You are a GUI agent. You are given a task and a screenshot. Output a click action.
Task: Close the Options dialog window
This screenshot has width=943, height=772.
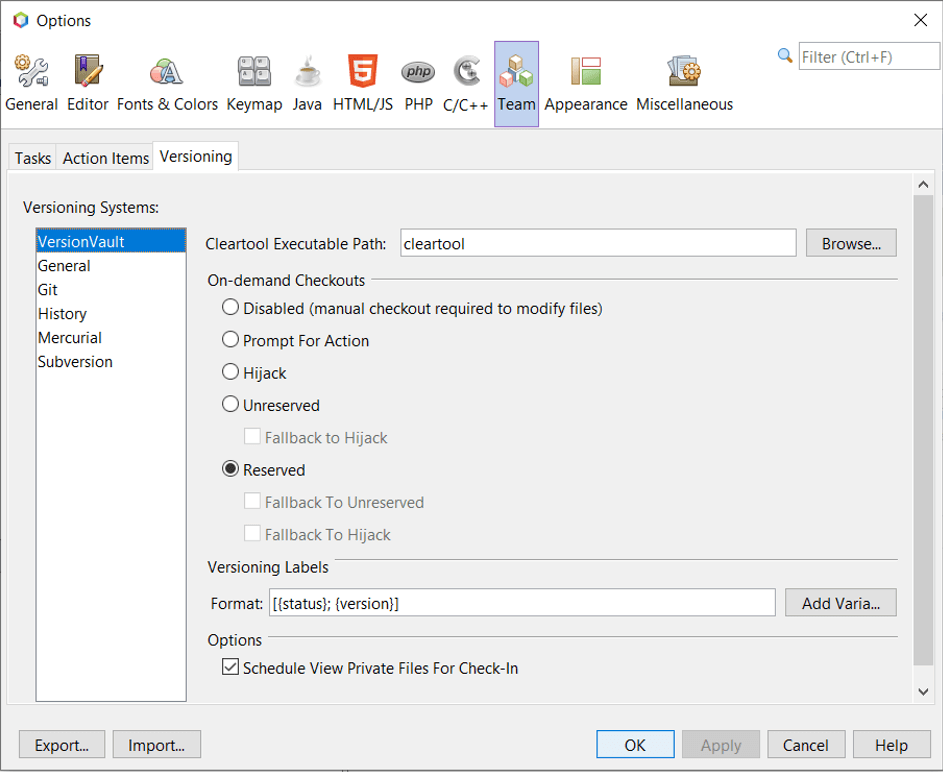pyautogui.click(x=920, y=20)
